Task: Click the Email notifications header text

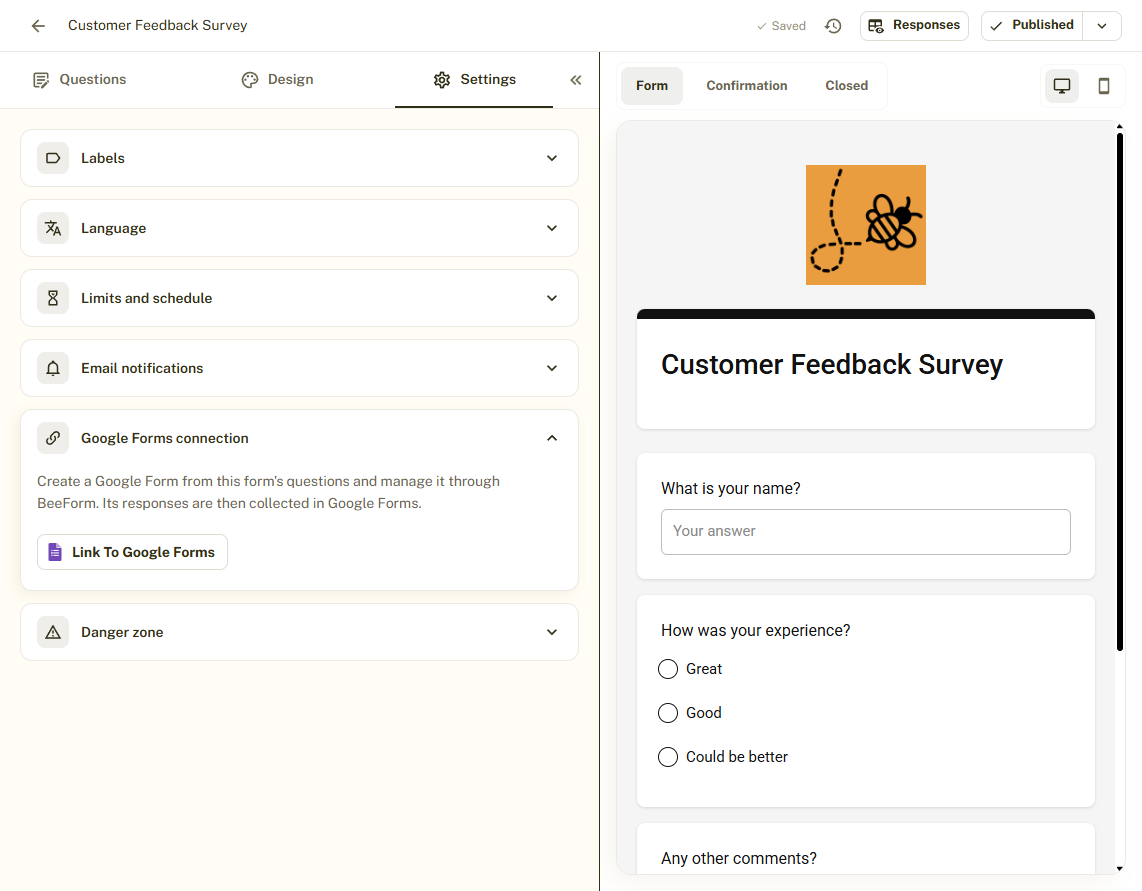Action: tap(142, 368)
